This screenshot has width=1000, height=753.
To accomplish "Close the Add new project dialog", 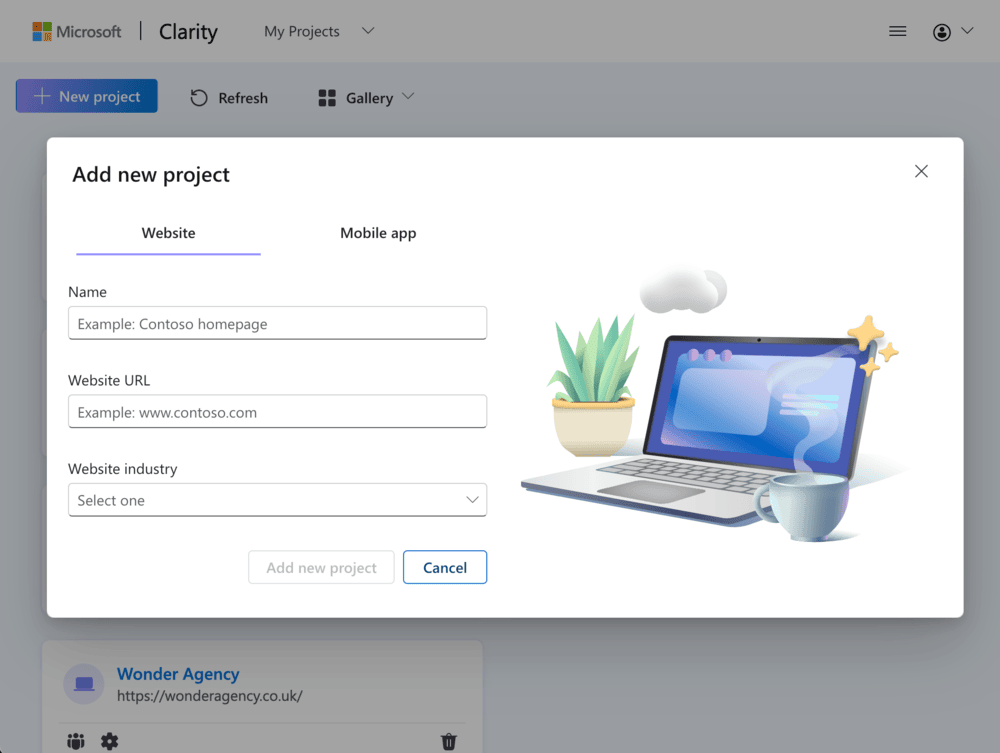I will point(921,171).
